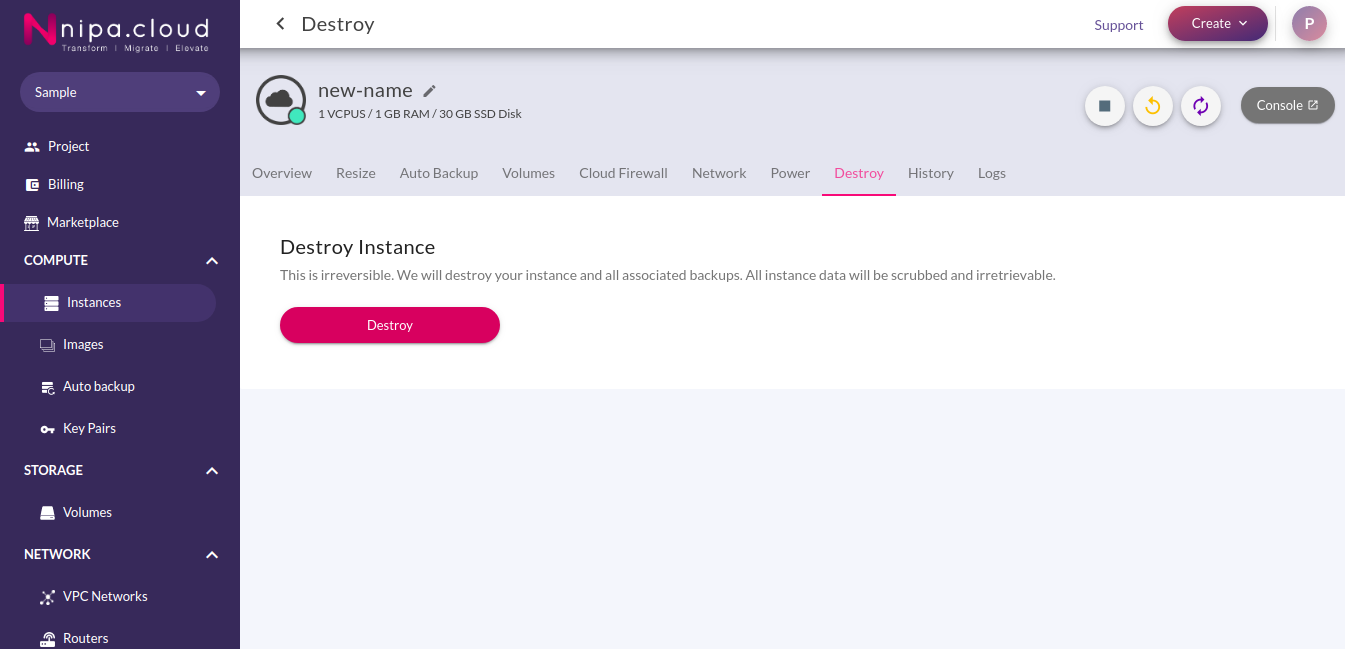Click the pink Destroy button
Viewport: 1345px width, 649px height.
[x=390, y=325]
